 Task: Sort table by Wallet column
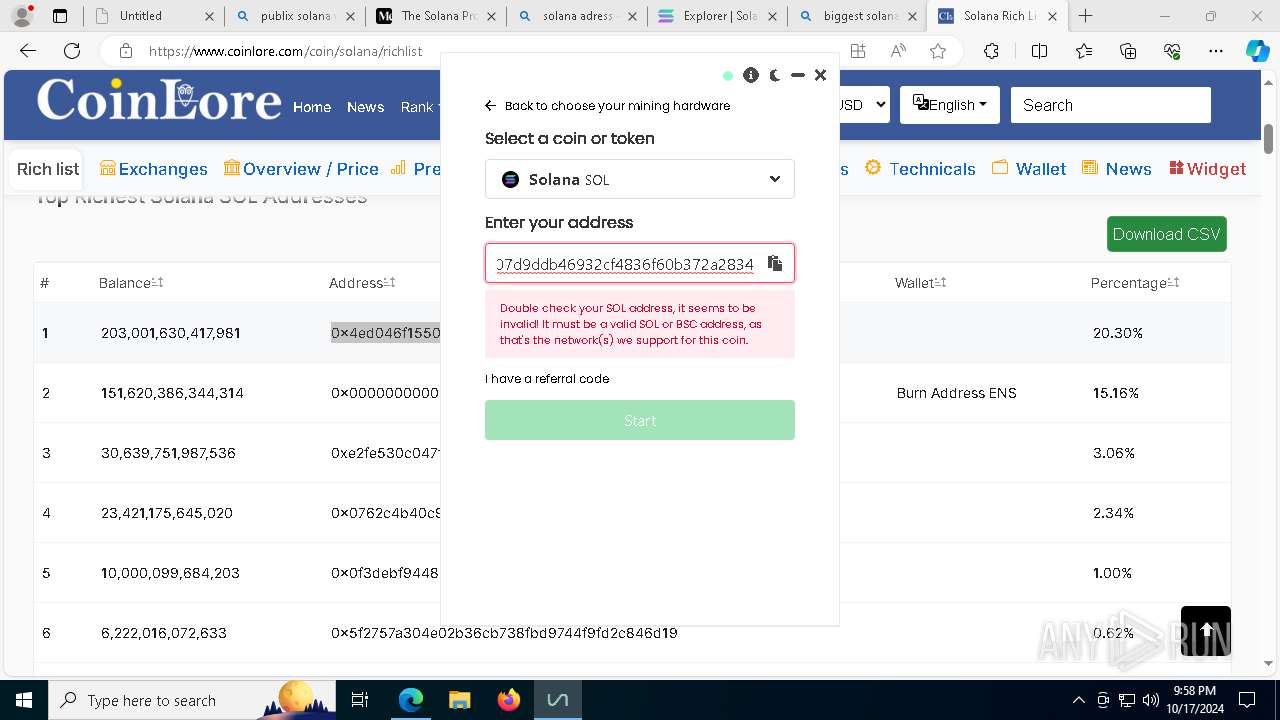(x=920, y=283)
